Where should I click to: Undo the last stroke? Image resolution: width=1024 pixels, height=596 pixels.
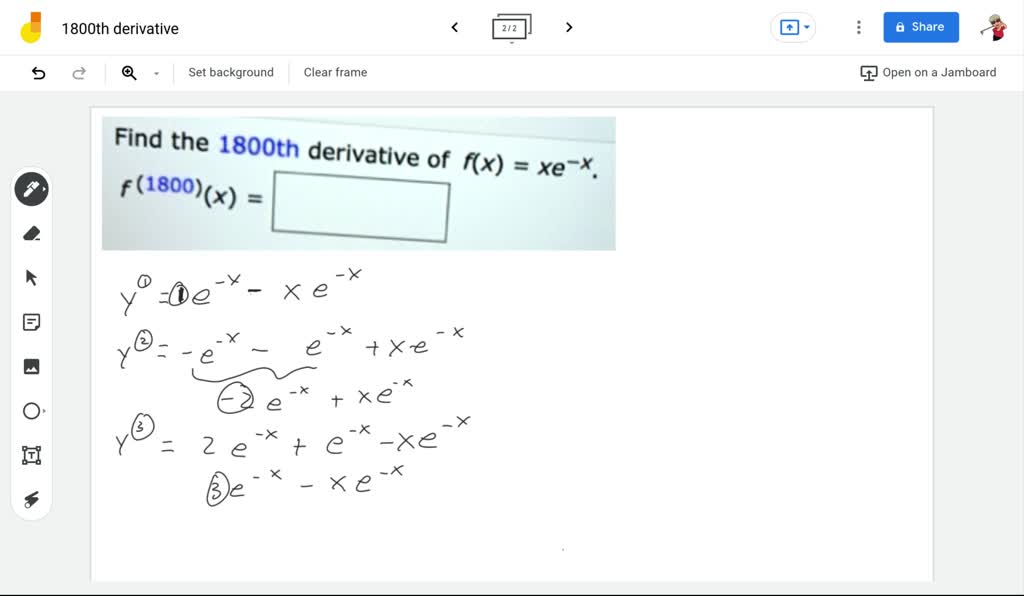point(37,72)
